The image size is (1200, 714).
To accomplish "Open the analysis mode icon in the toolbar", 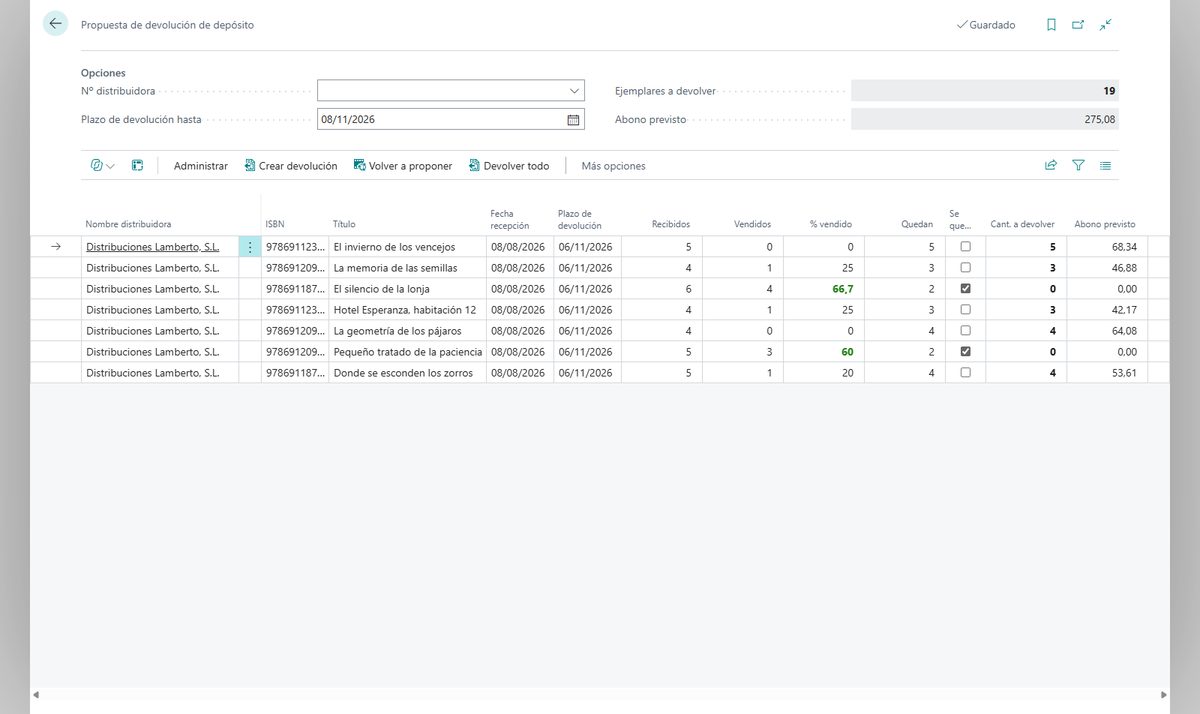I will tap(97, 166).
